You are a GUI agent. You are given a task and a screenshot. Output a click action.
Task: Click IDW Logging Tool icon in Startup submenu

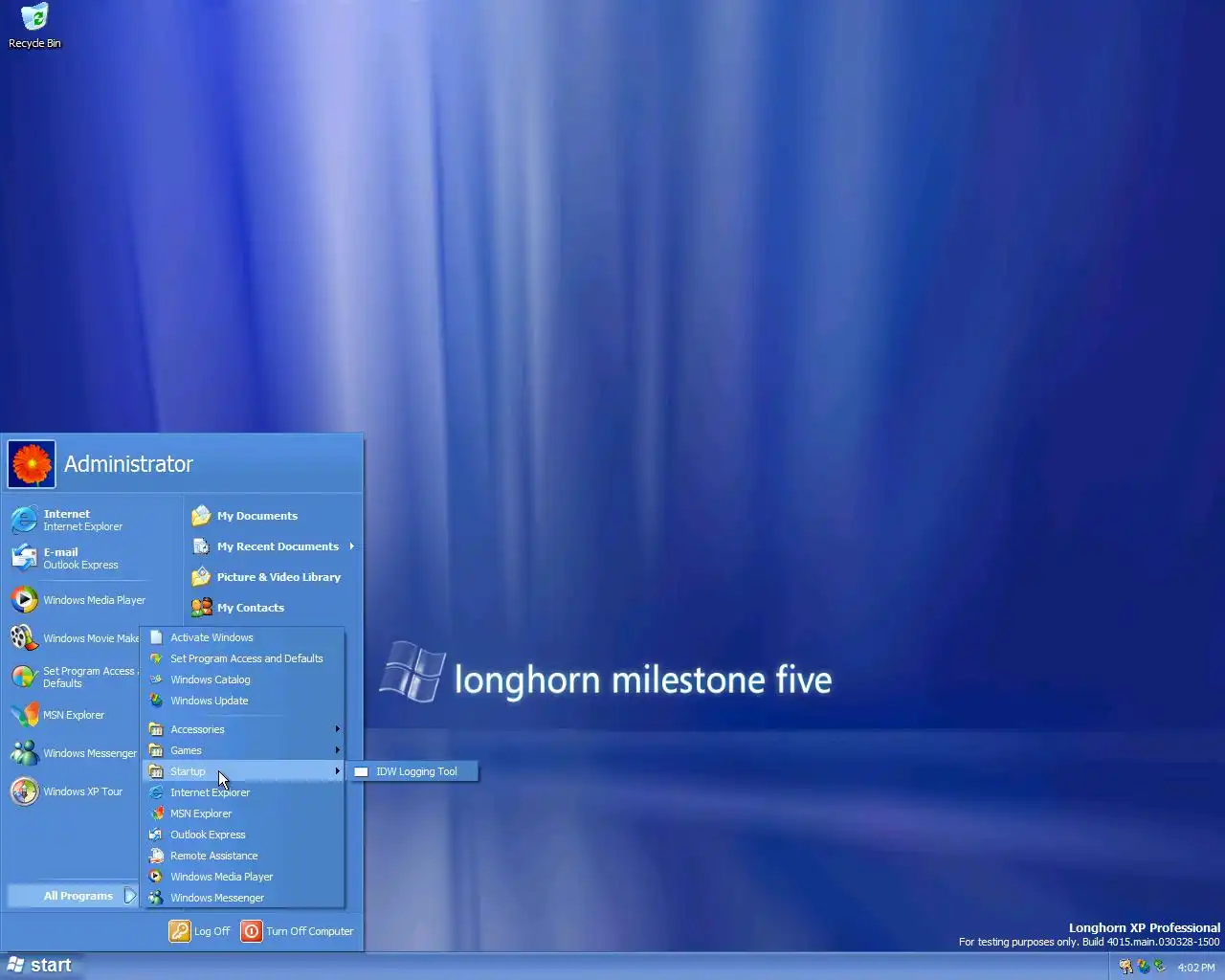(362, 771)
